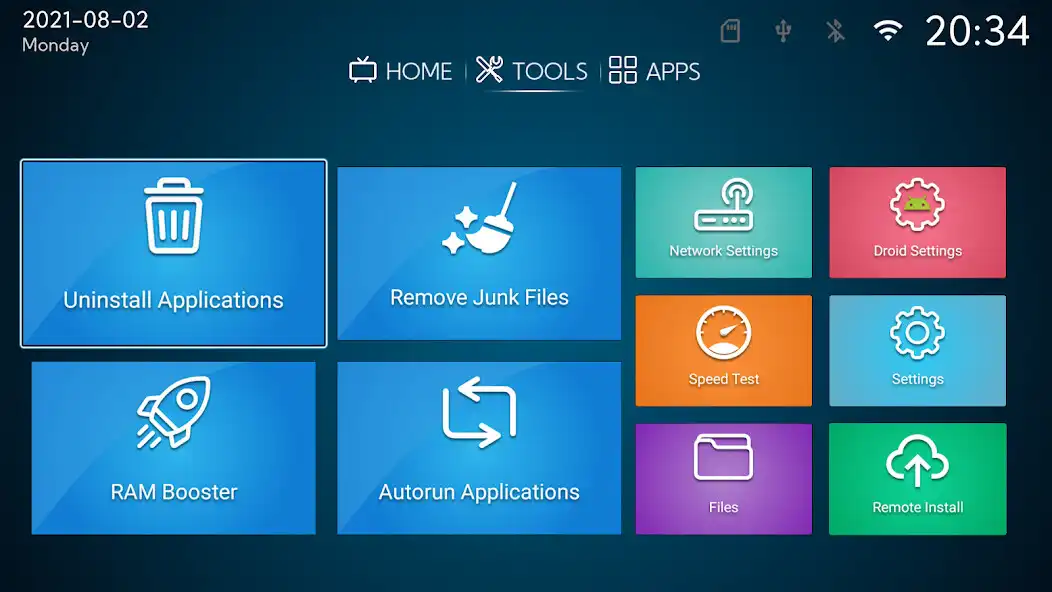Switch to the HOME tab
The height and width of the screenshot is (592, 1052).
(399, 72)
